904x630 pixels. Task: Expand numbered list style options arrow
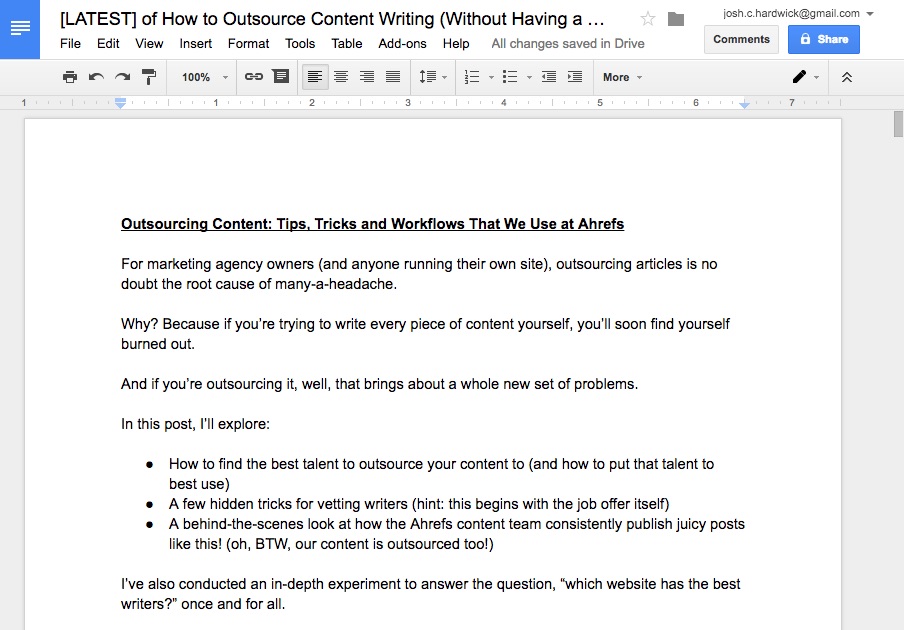pyautogui.click(x=491, y=77)
